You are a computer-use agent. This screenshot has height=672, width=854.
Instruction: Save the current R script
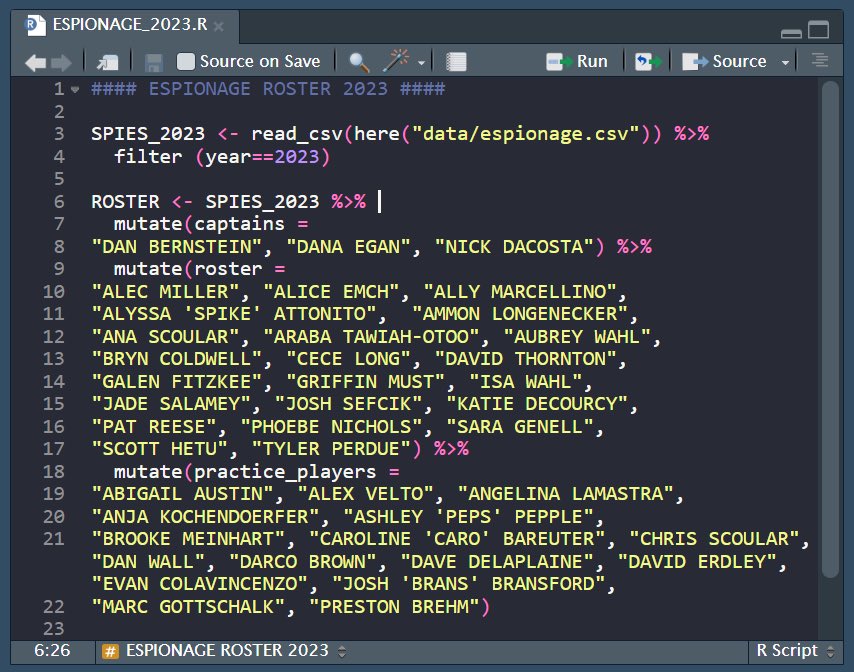coord(154,62)
